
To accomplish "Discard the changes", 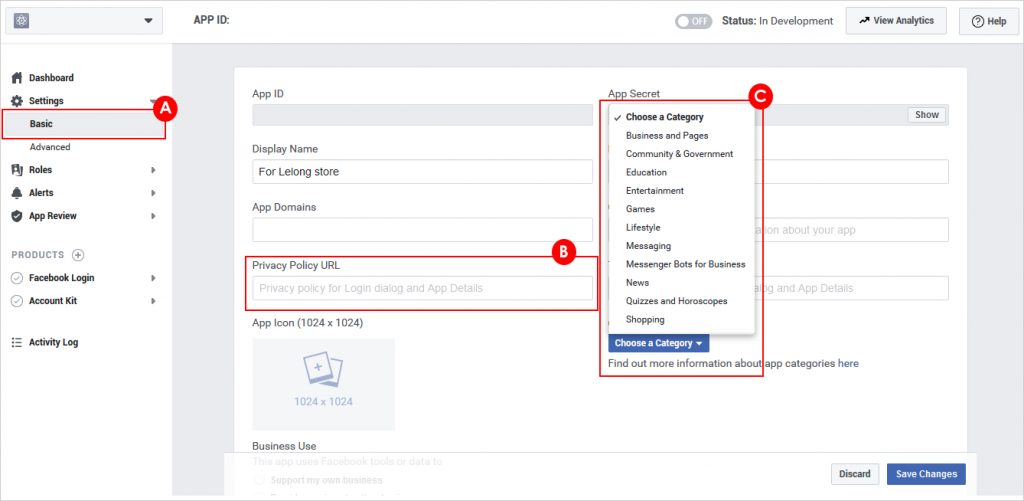I will click(x=855, y=474).
